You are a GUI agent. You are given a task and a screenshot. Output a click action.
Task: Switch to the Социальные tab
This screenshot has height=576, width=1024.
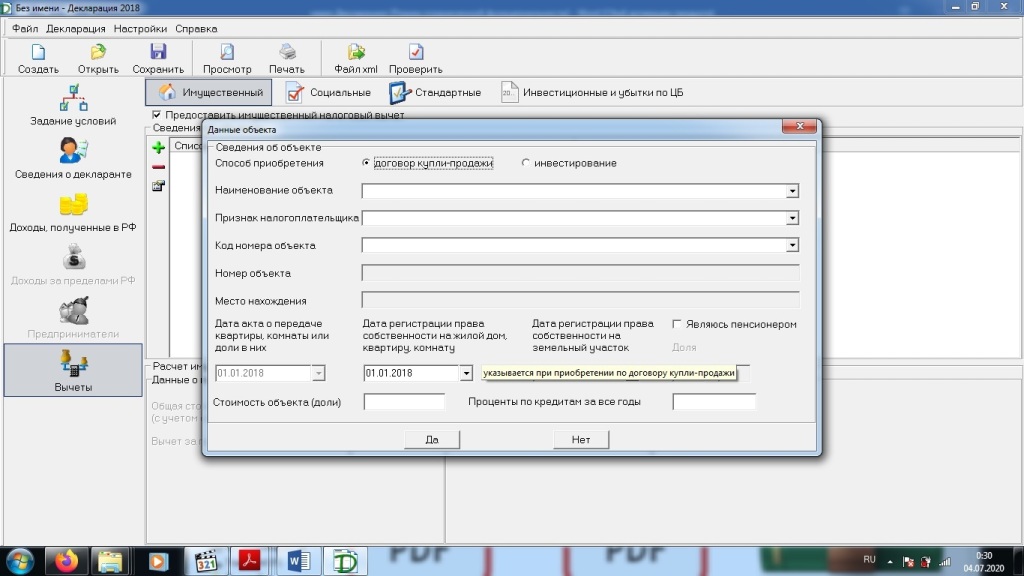pos(328,93)
